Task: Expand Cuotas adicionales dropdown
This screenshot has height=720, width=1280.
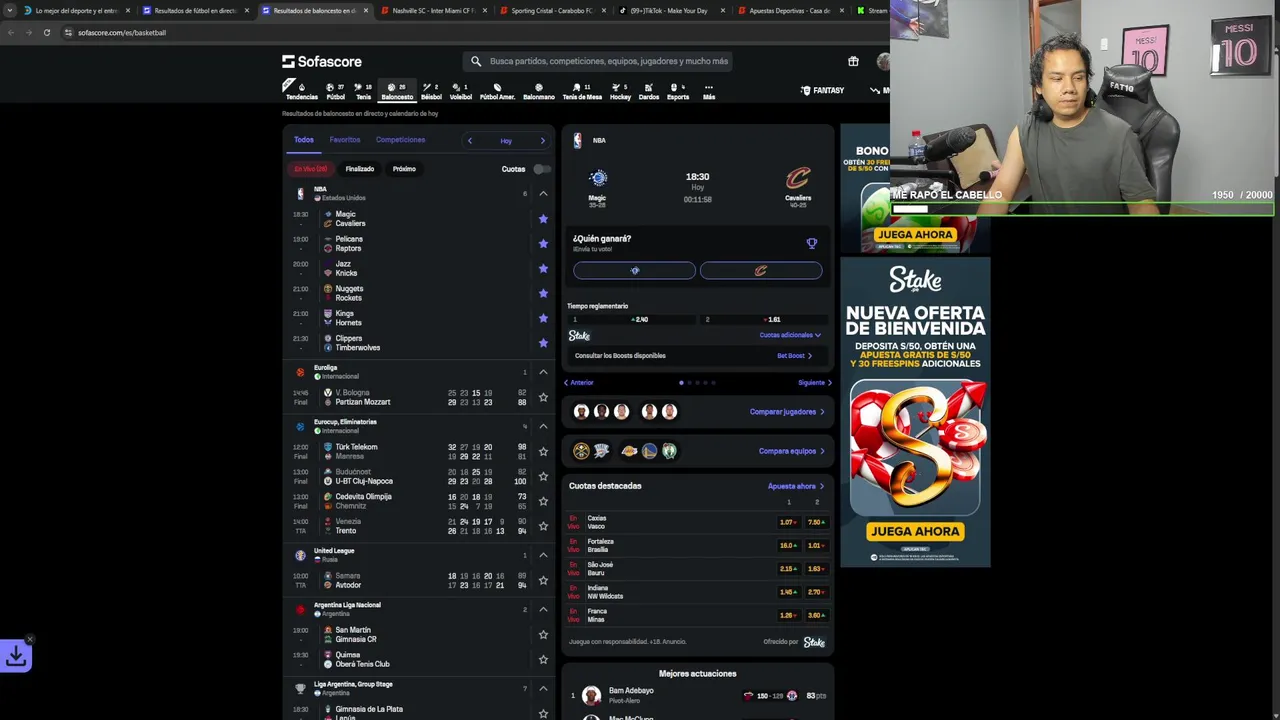Action: 790,335
